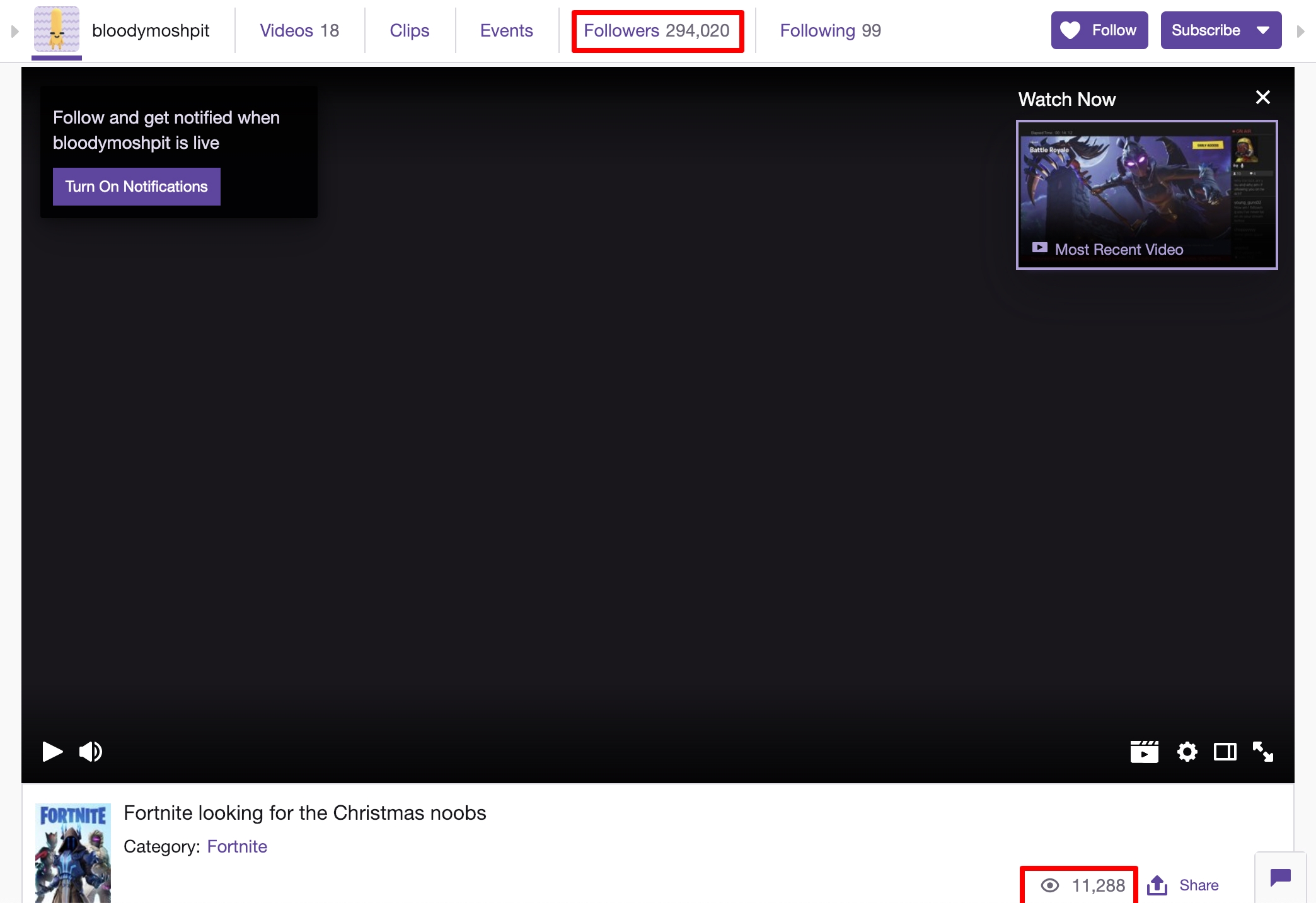View the Followers 294,020 list
This screenshot has height=903, width=1316.
(657, 30)
